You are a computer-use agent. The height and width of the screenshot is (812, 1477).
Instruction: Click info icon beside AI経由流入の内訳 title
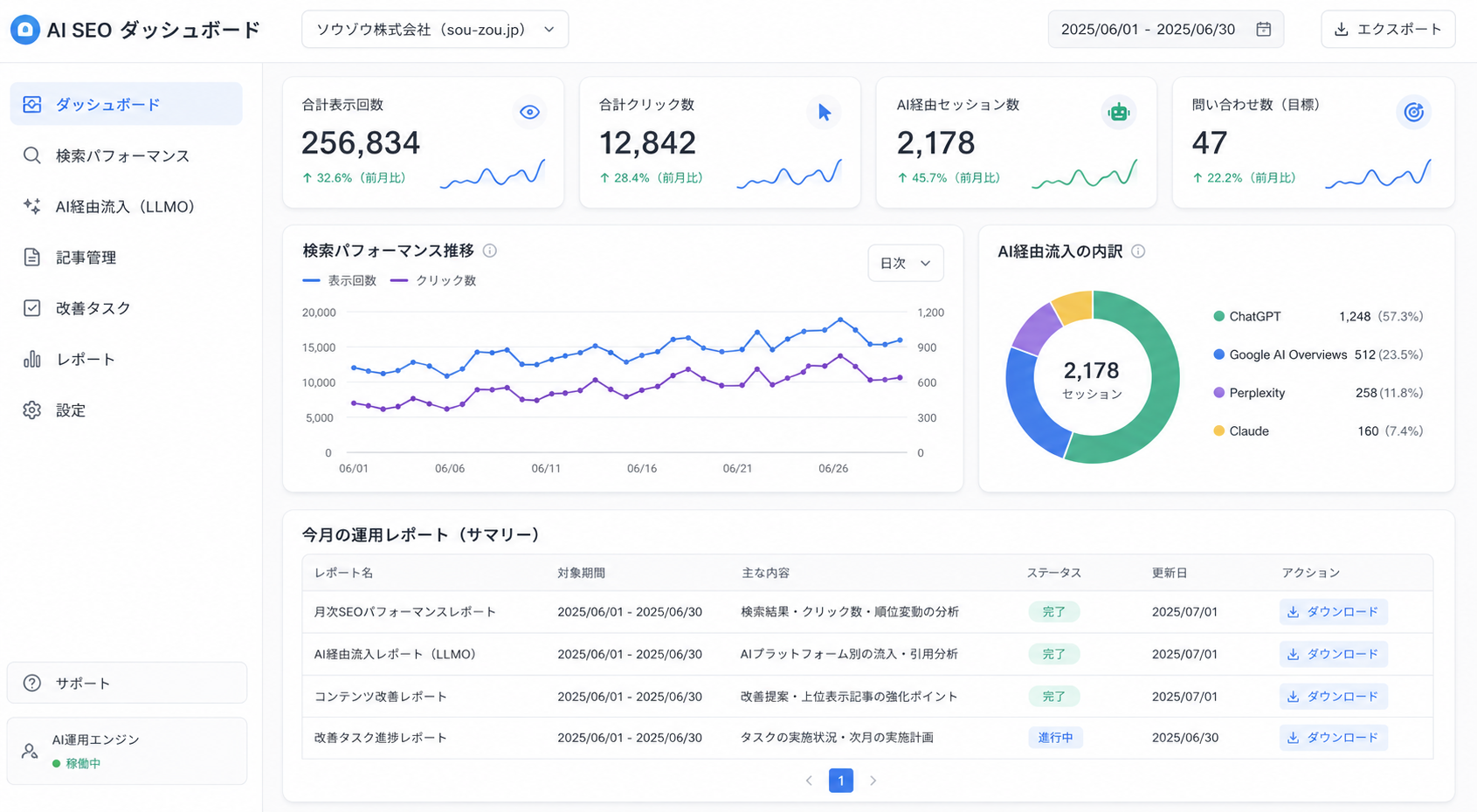[x=1138, y=251]
